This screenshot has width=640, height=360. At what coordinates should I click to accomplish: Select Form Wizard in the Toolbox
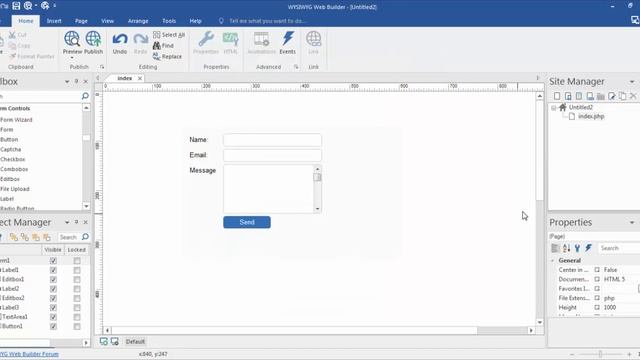pyautogui.click(x=16, y=120)
